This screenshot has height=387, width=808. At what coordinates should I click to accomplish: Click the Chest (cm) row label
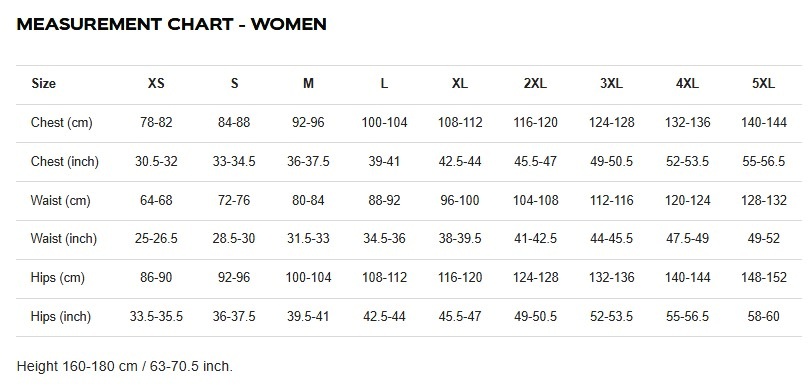[x=62, y=123]
